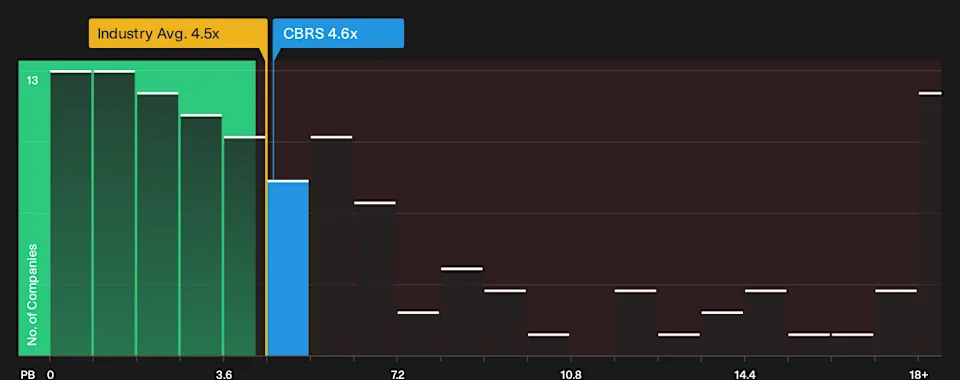Click the '10.8' x-axis tick label
The image size is (960, 380).
pos(571,374)
